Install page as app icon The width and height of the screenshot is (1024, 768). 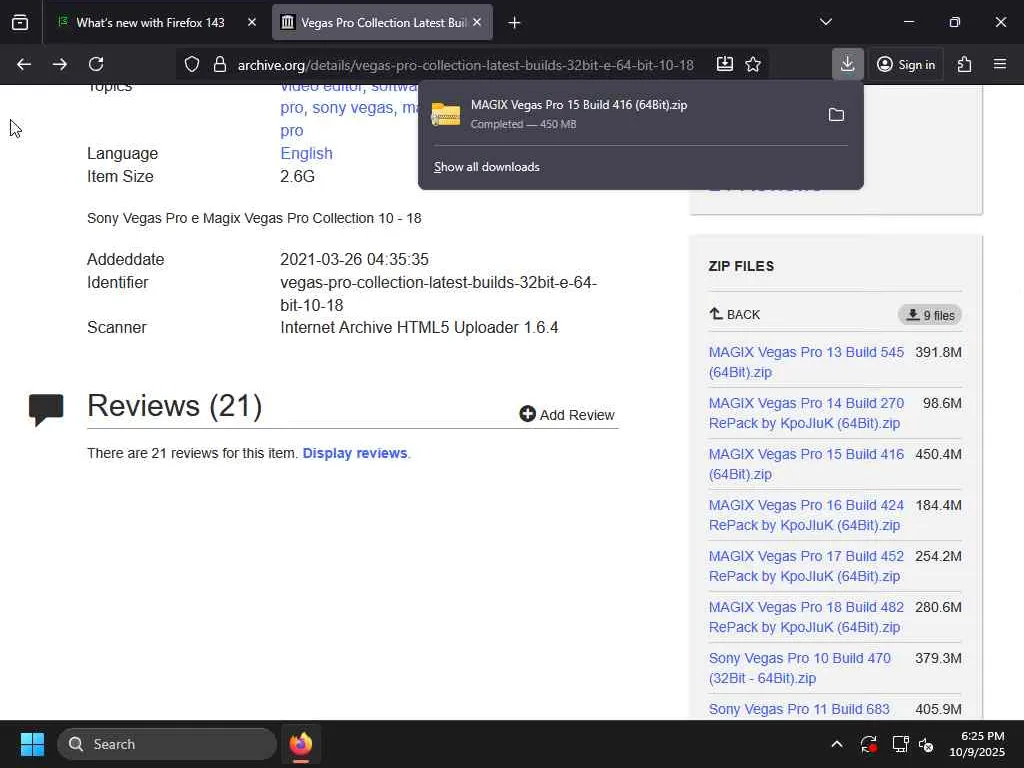tap(724, 64)
